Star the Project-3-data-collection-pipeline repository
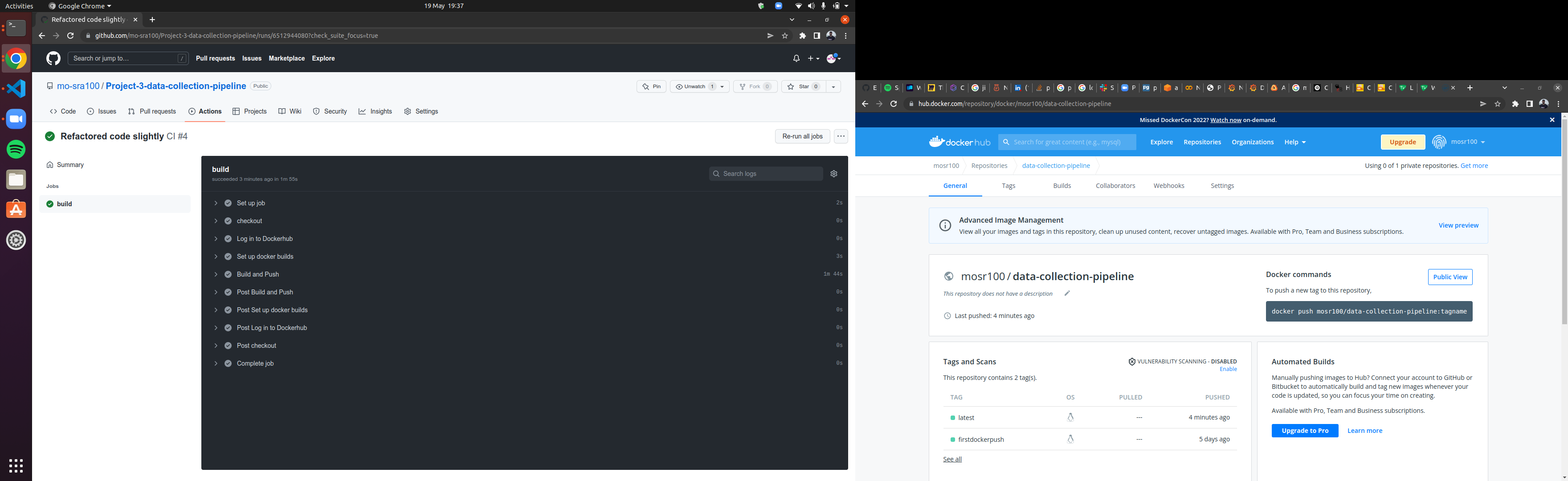This screenshot has height=481, width=1568. click(x=803, y=86)
